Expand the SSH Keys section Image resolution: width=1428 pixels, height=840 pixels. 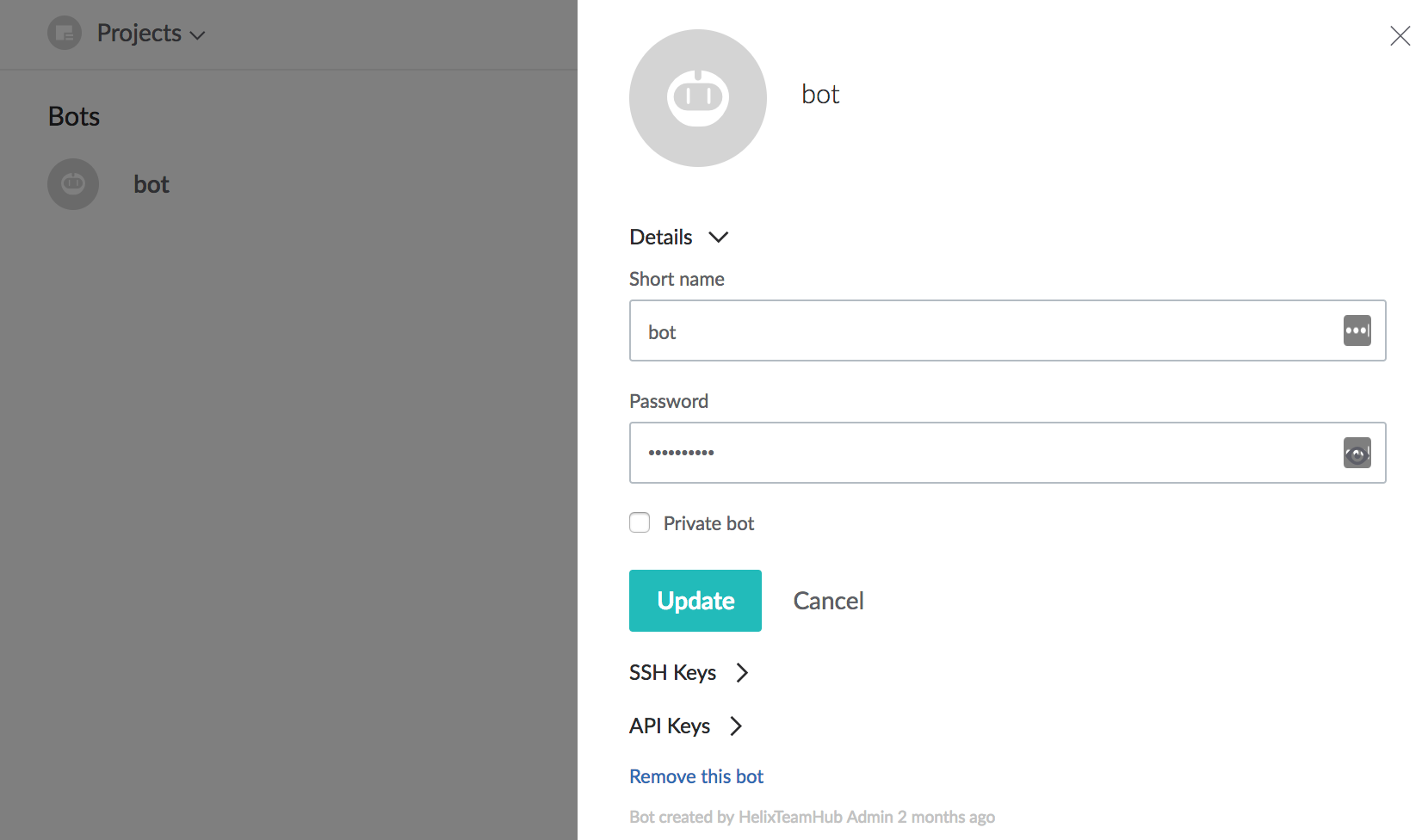coord(672,672)
